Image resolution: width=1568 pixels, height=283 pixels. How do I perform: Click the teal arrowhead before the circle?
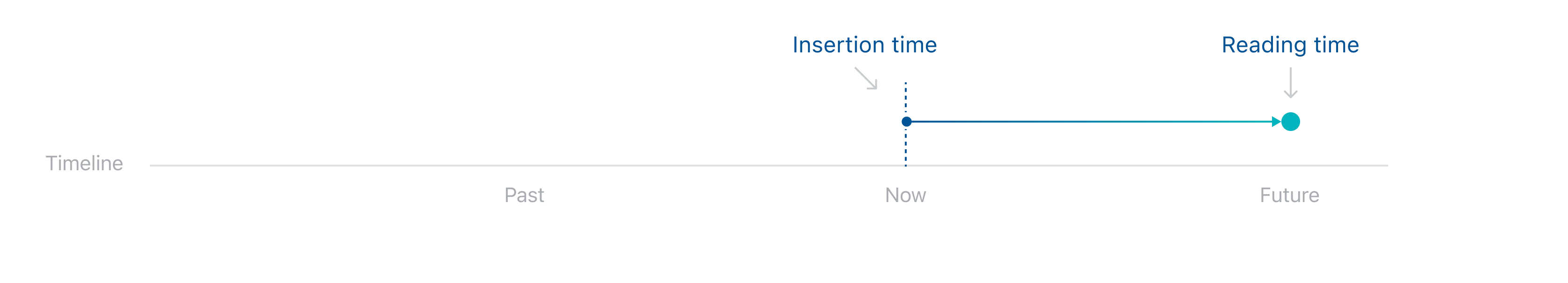point(1276,122)
